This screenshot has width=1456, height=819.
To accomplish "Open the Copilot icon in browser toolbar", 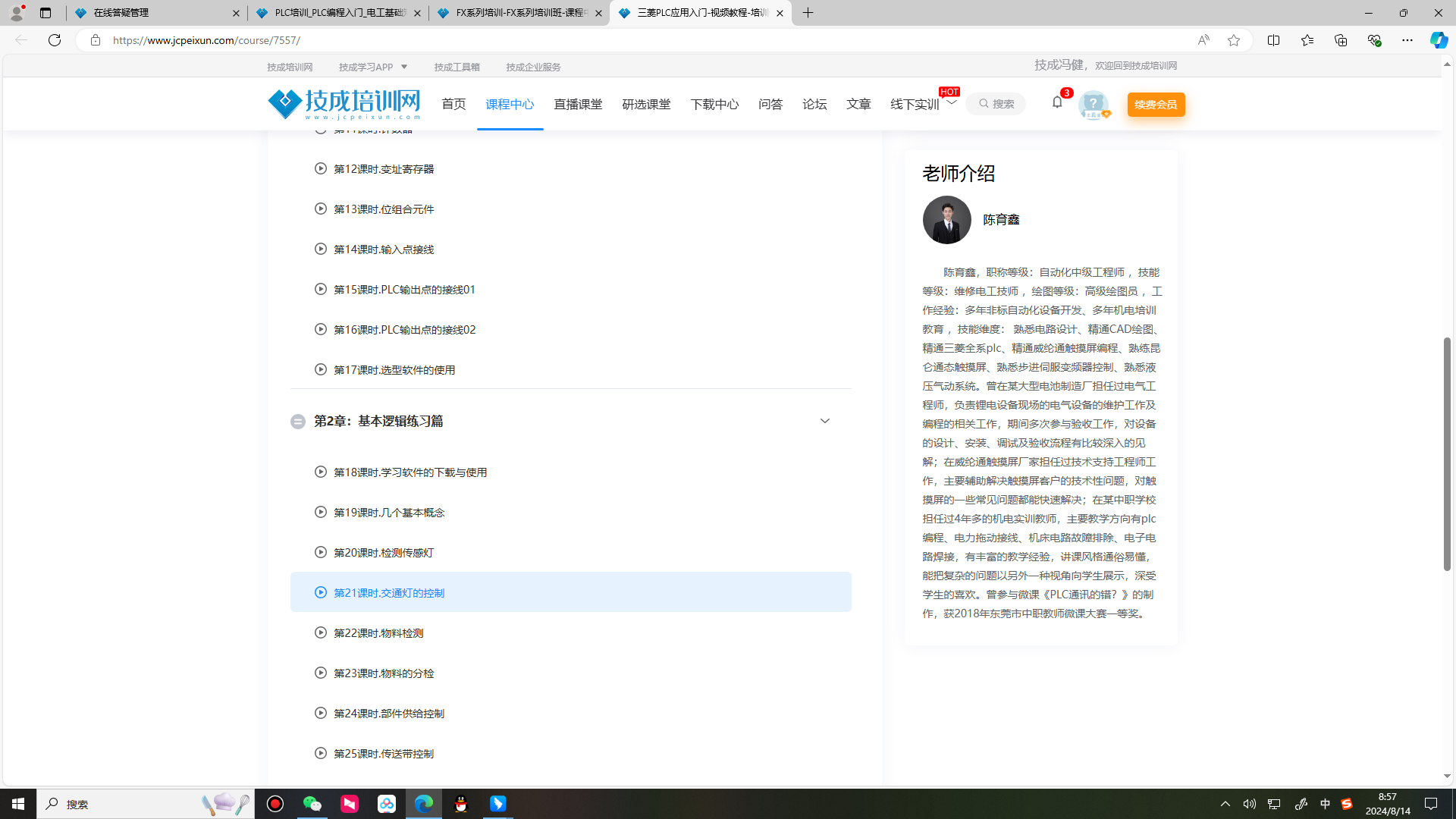I will [1439, 40].
